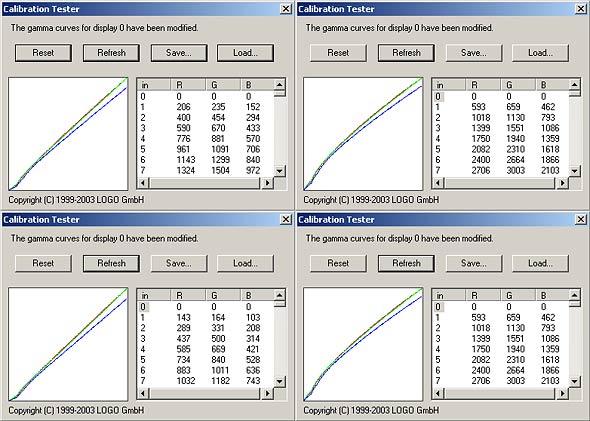Image resolution: width=590 pixels, height=421 pixels.
Task: Click the scroll-left arrow in the bottom-right window's table
Action: click(x=438, y=394)
